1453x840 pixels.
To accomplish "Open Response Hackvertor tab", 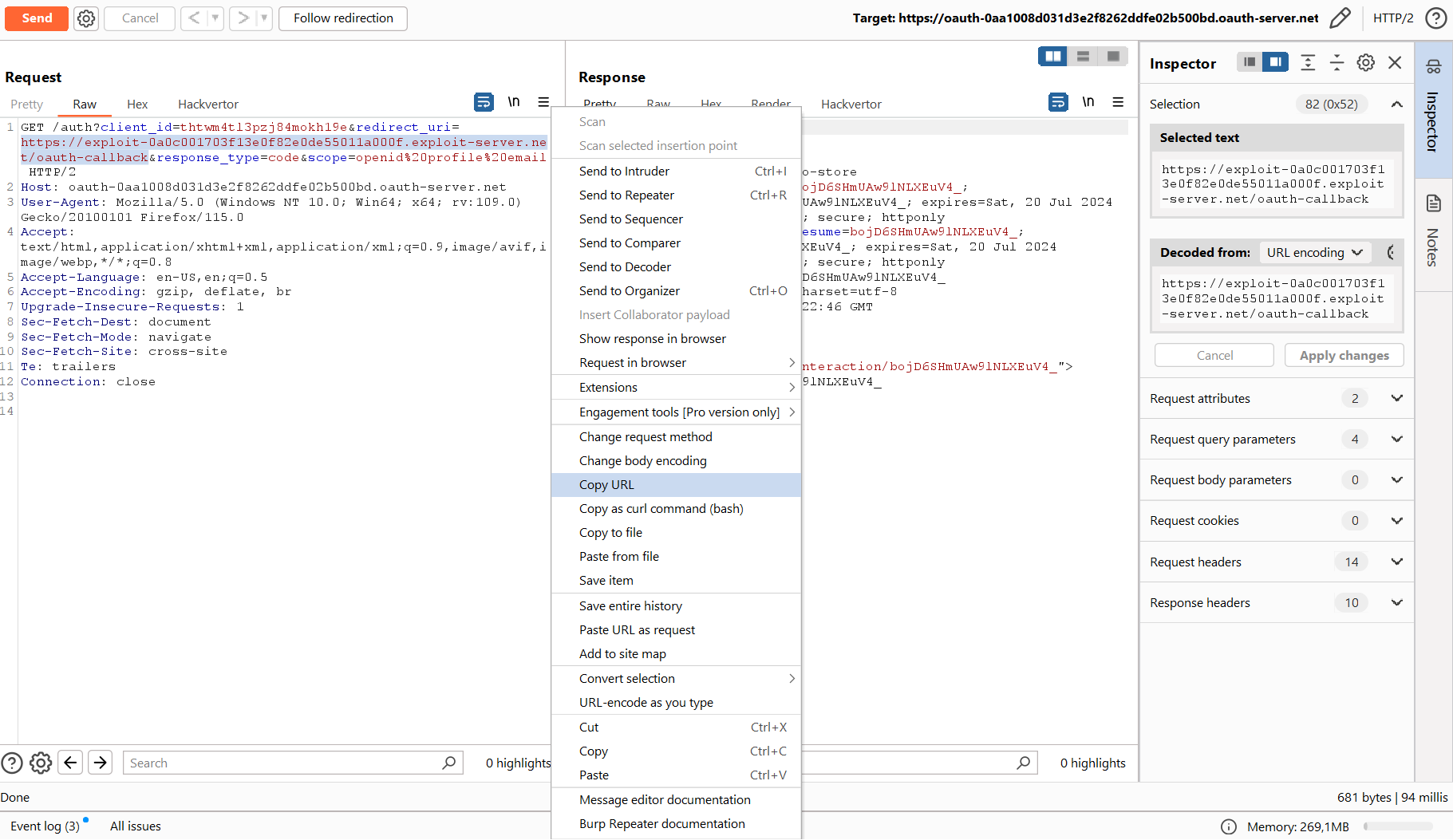I will (x=851, y=105).
